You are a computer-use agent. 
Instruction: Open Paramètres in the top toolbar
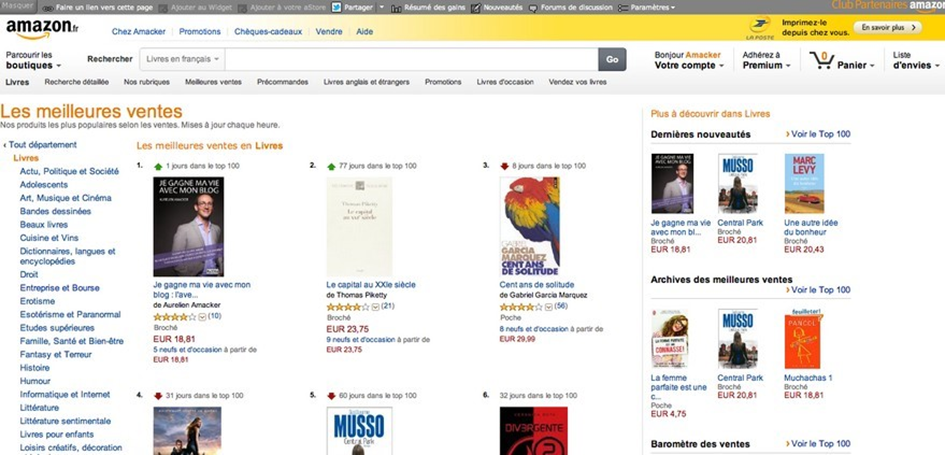(x=647, y=8)
